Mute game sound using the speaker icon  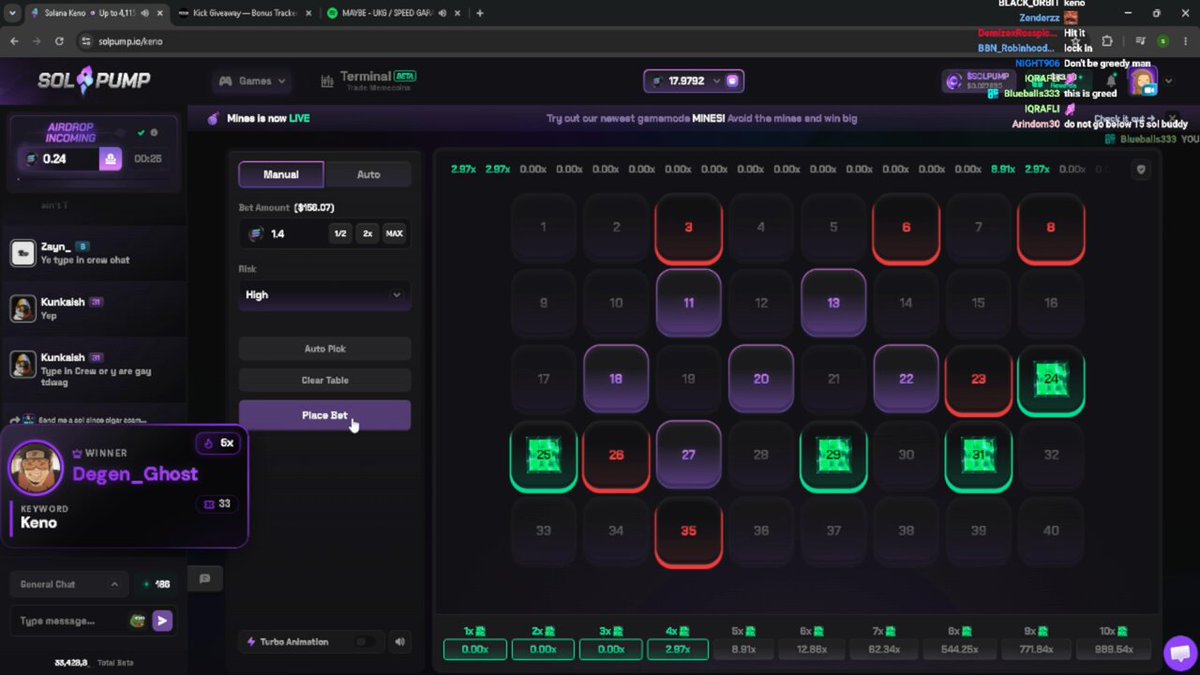[400, 642]
